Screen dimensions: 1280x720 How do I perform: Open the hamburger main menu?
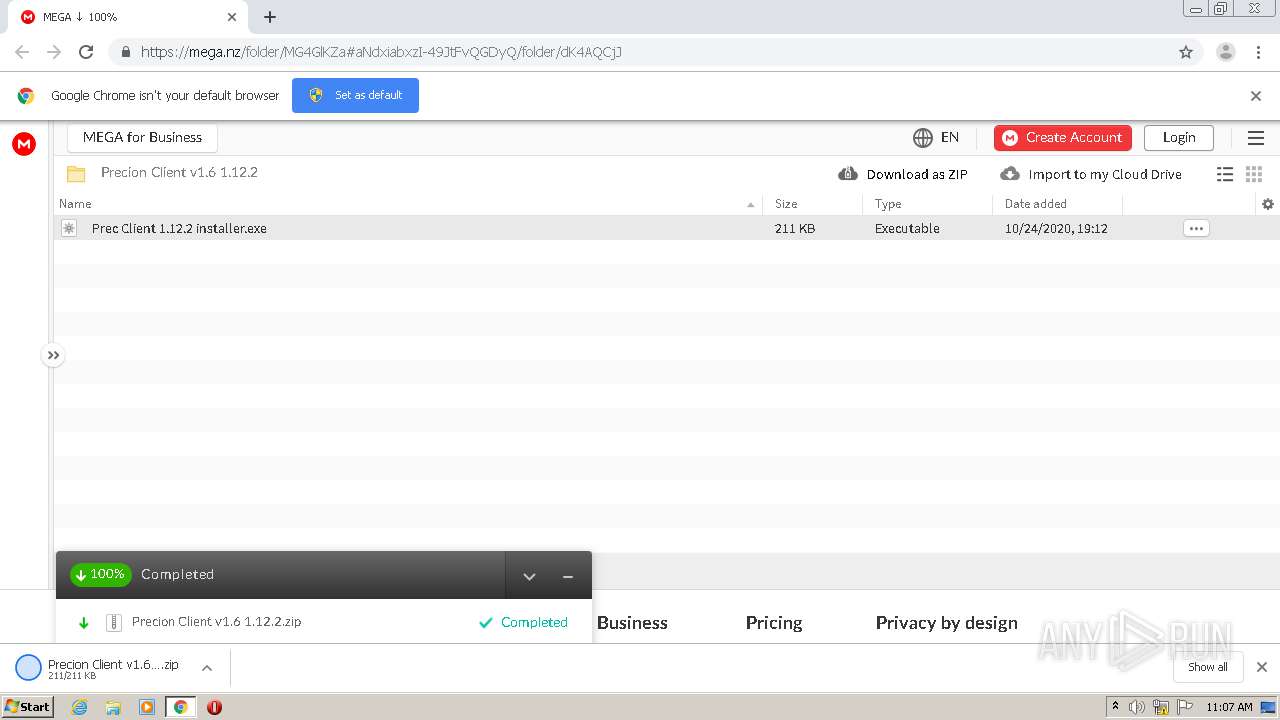point(1256,138)
